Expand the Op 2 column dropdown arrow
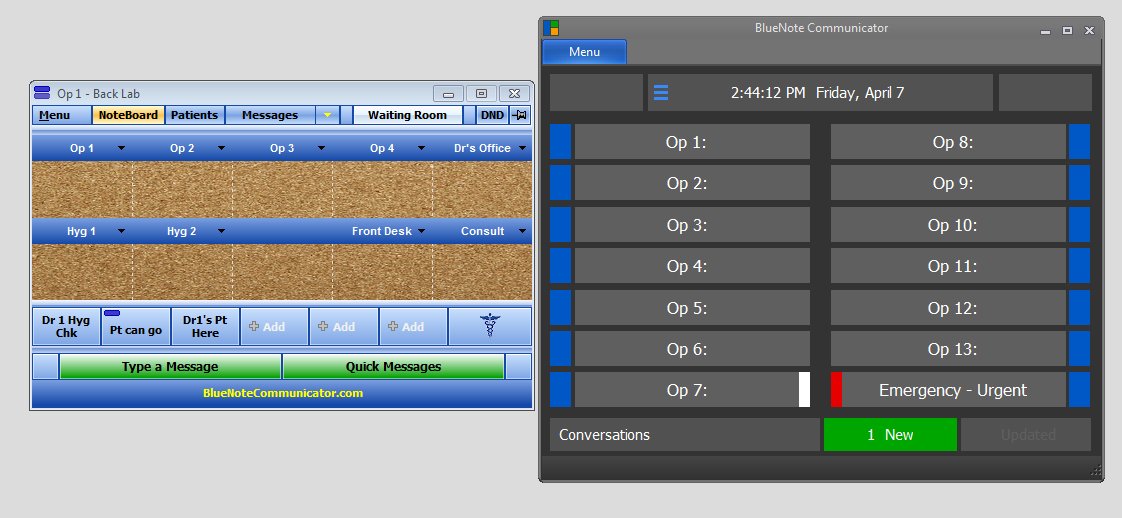The height and width of the screenshot is (518, 1122). [221, 148]
